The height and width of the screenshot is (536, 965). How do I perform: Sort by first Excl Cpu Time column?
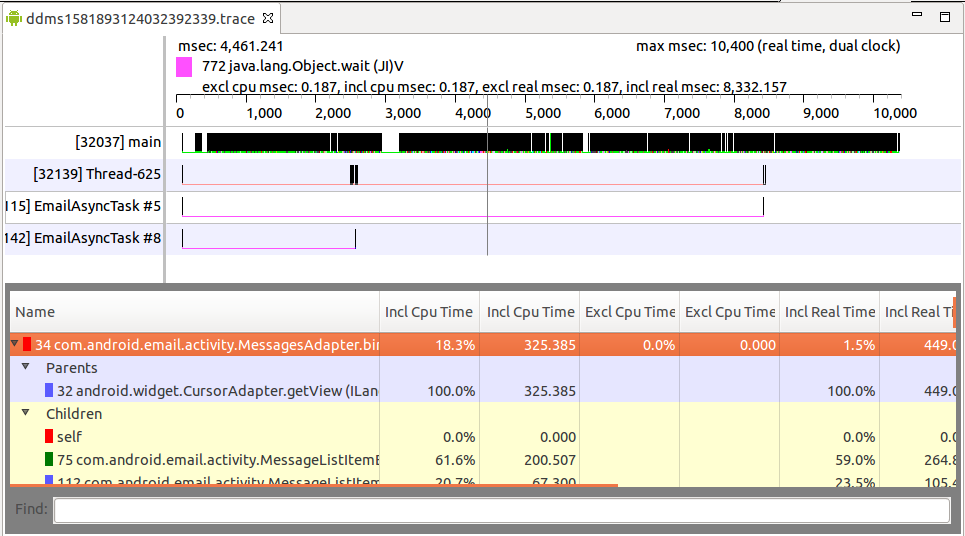point(630,312)
